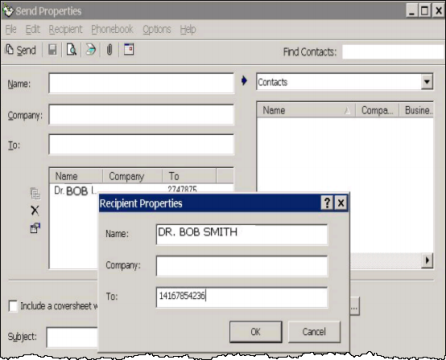This screenshot has width=446, height=360.
Task: Click the scheduler calendar icon
Action: [129, 49]
